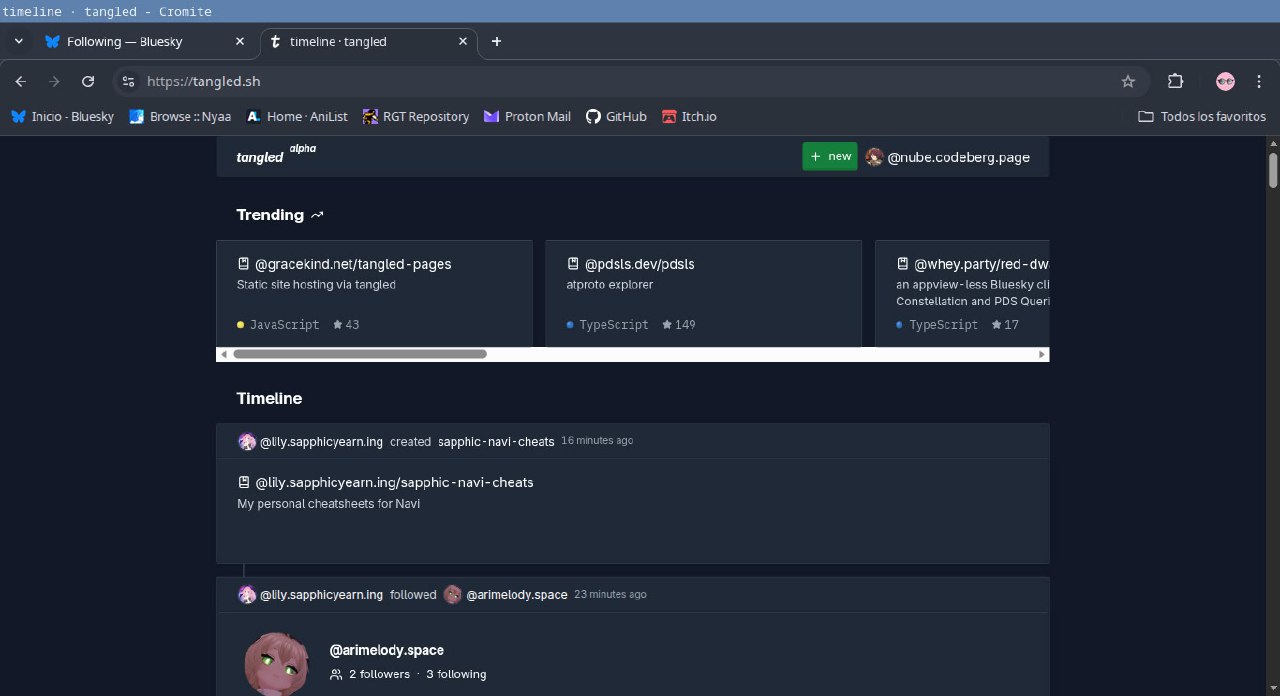Open the browser extensions puzzle icon
The height and width of the screenshot is (696, 1280).
(1175, 81)
